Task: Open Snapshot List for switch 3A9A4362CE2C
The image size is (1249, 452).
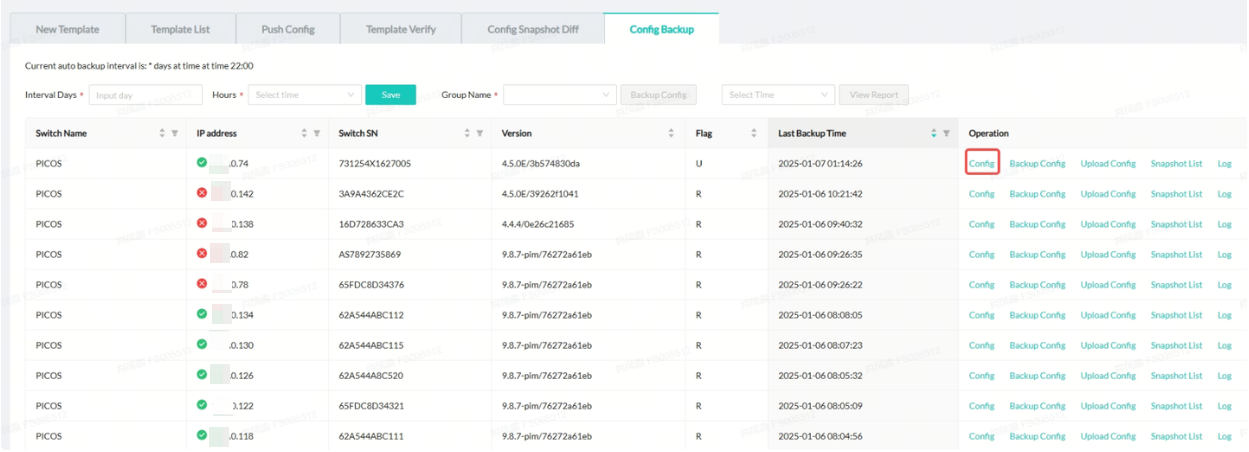Action: click(x=1176, y=194)
